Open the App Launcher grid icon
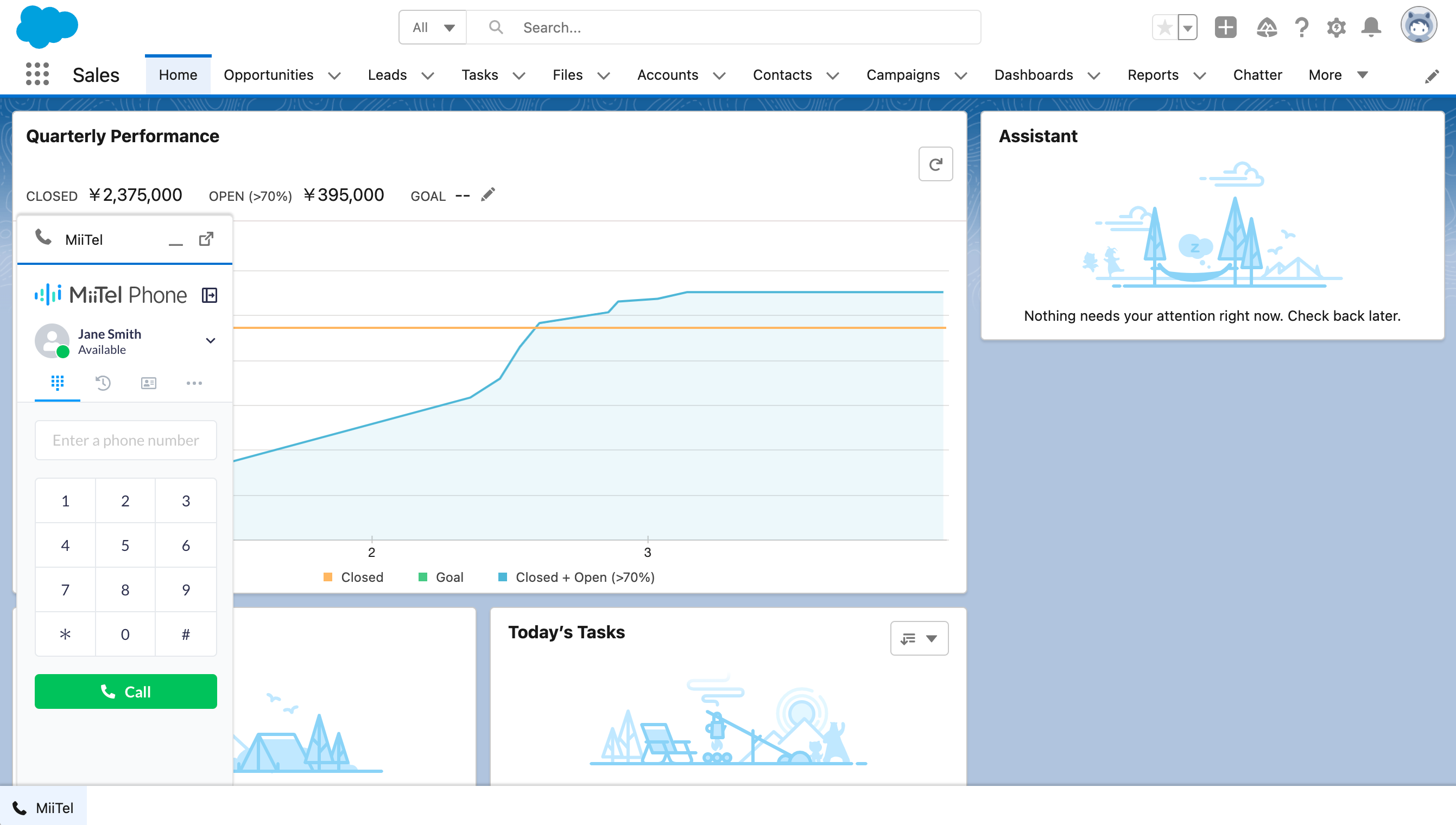The height and width of the screenshot is (825, 1456). (37, 74)
